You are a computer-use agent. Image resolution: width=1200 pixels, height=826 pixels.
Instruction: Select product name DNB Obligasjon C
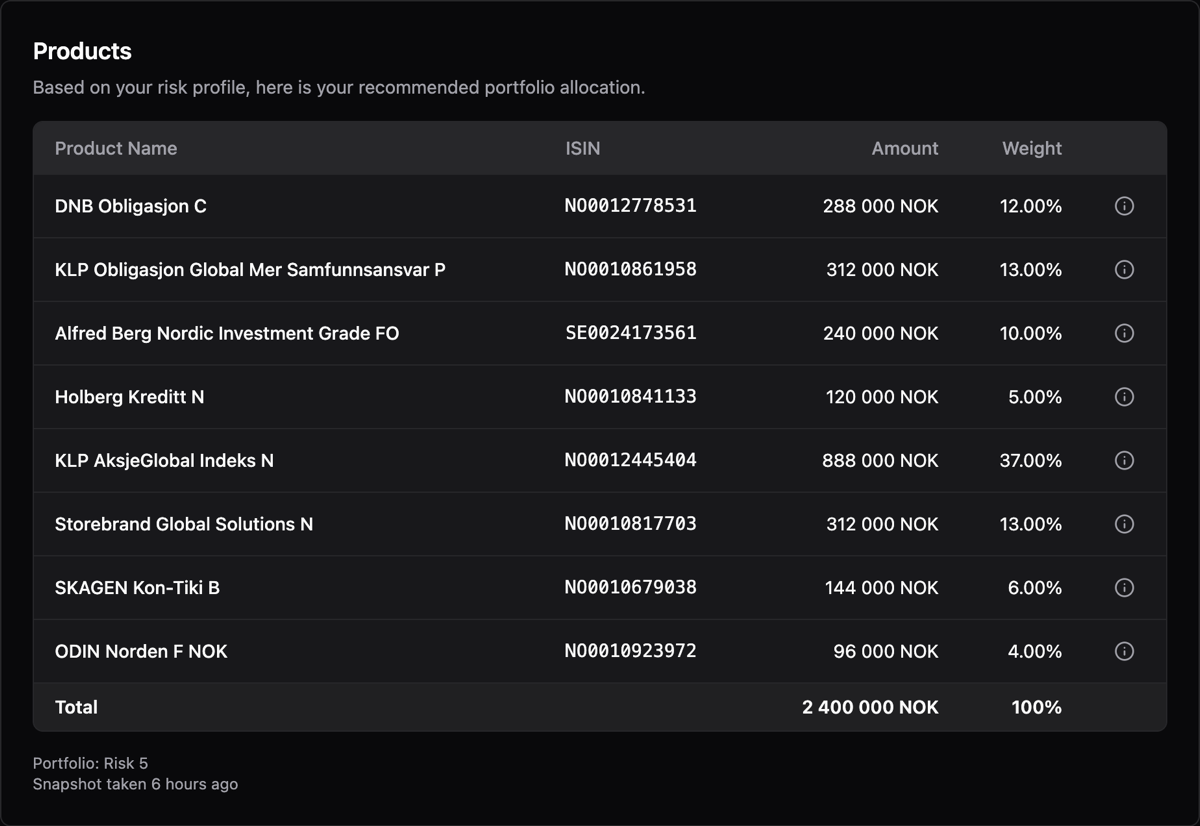[x=131, y=206]
